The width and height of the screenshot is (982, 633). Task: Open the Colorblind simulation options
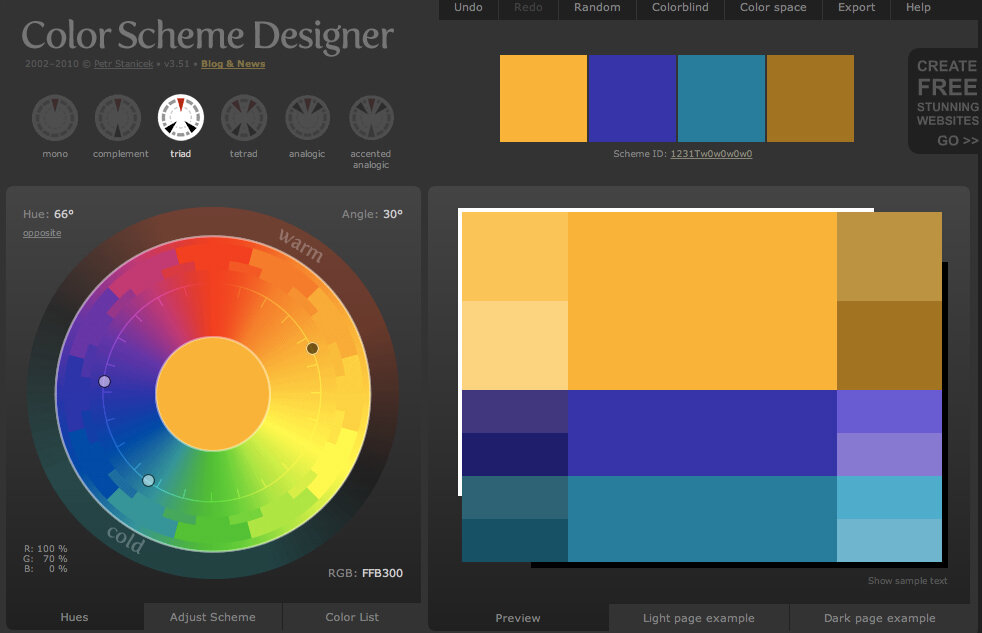click(x=679, y=8)
